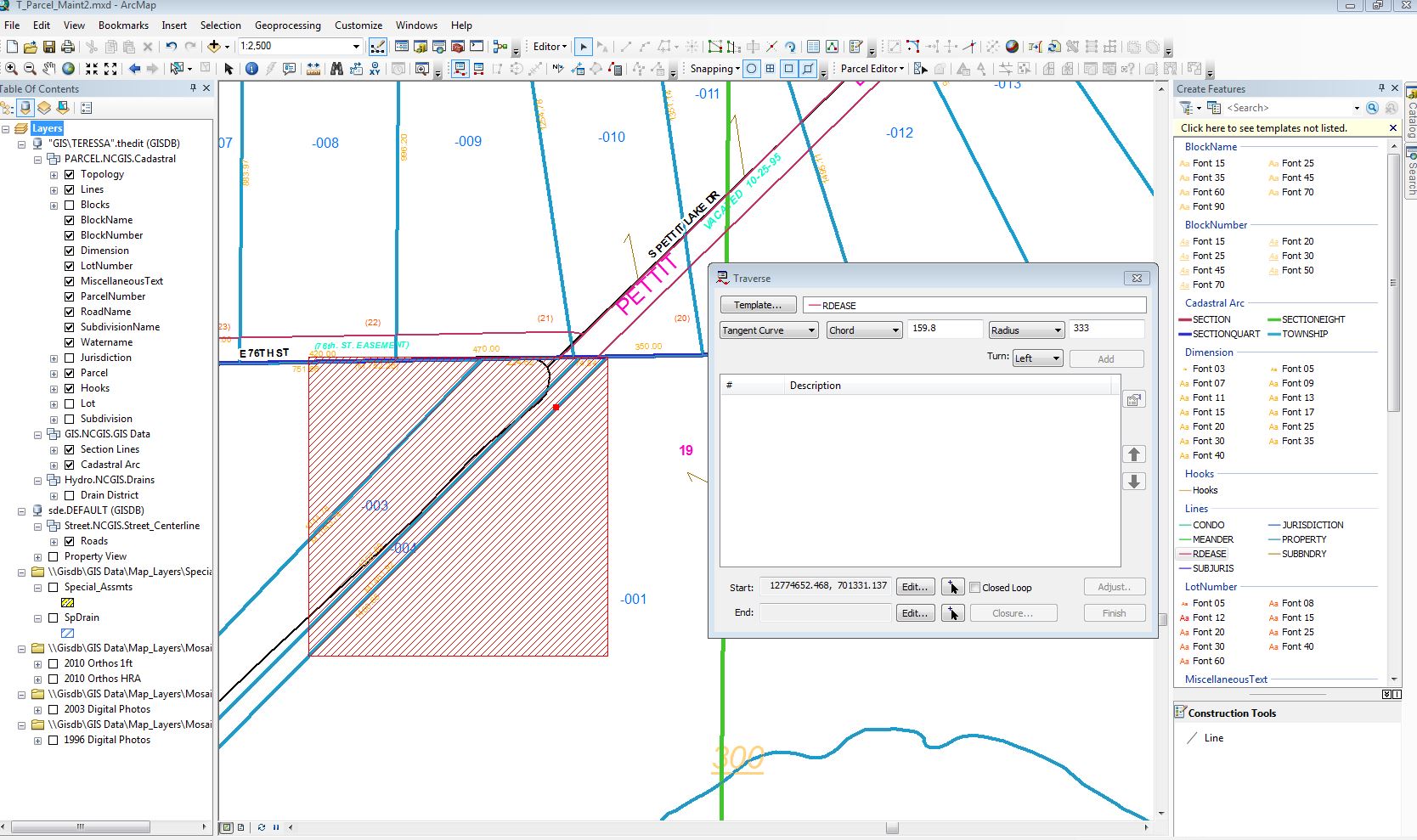This screenshot has height=840, width=1417.
Task: Select the Edit Tool arrow in Editor toolbar
Action: 583,47
